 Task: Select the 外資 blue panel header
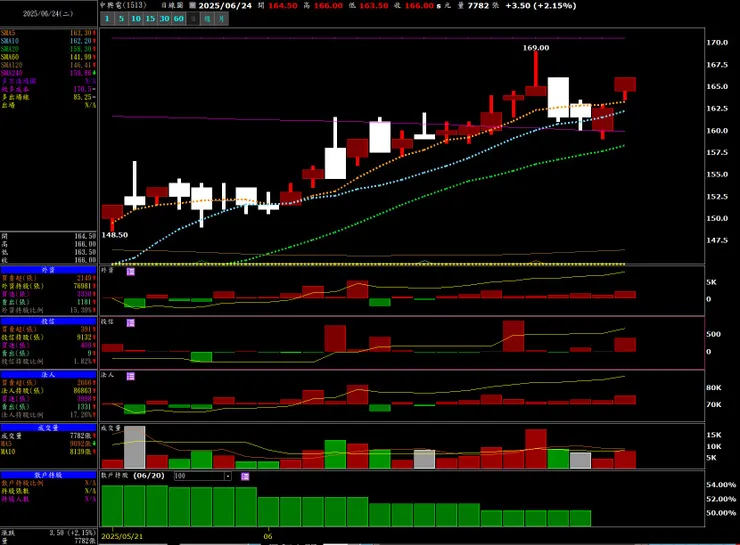click(48, 270)
